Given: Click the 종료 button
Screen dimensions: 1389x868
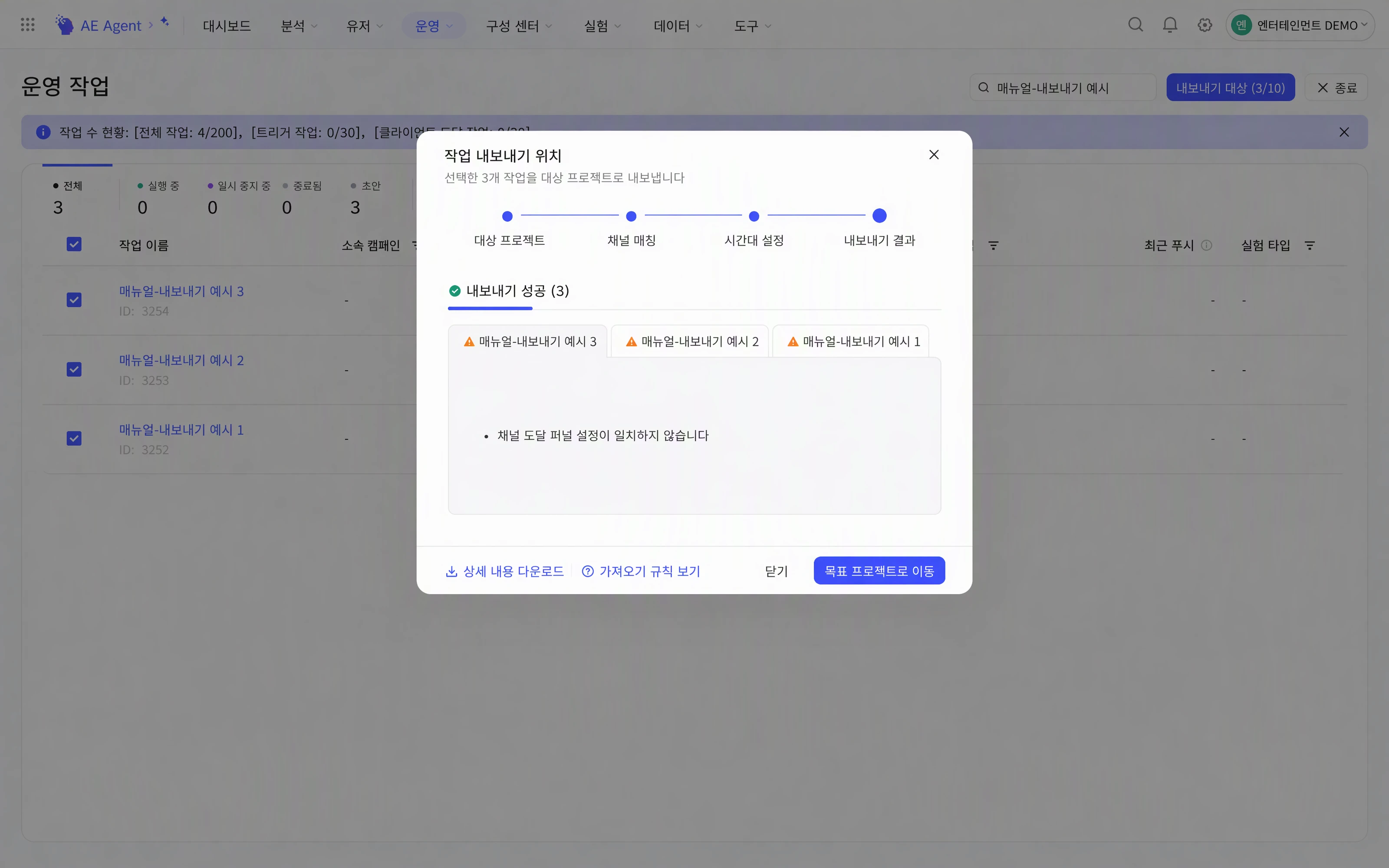Looking at the screenshot, I should point(1336,87).
